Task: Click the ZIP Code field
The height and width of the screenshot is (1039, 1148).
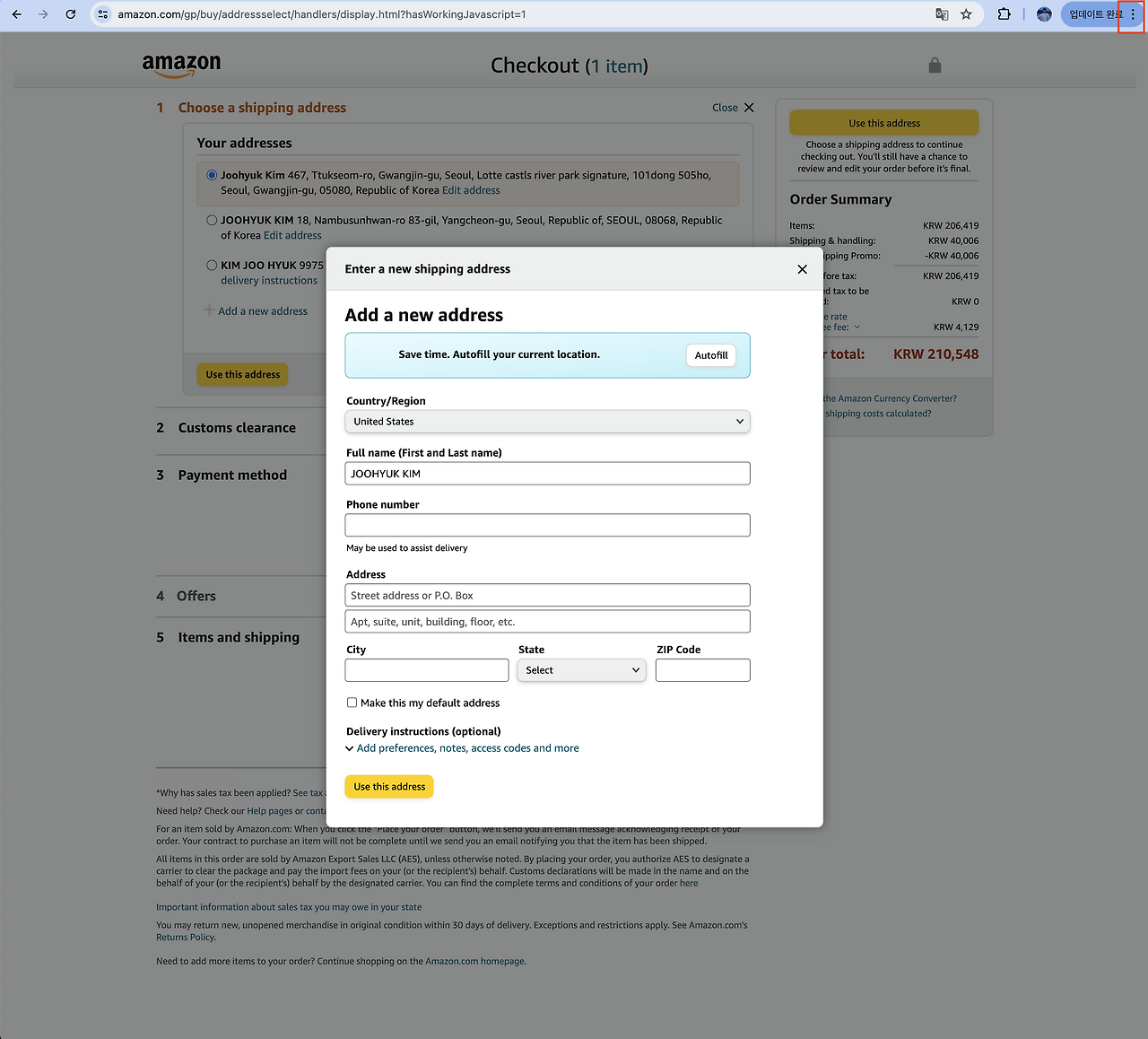Action: (x=703, y=670)
